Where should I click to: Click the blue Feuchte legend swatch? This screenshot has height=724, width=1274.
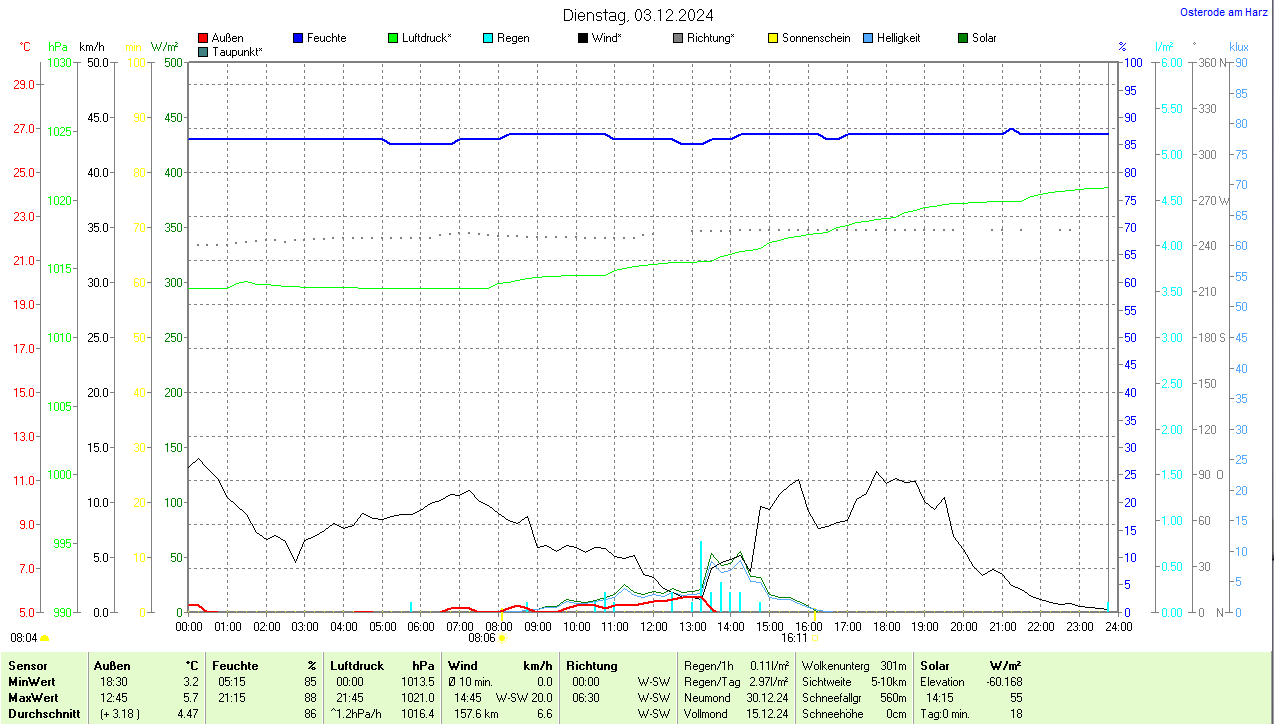298,38
